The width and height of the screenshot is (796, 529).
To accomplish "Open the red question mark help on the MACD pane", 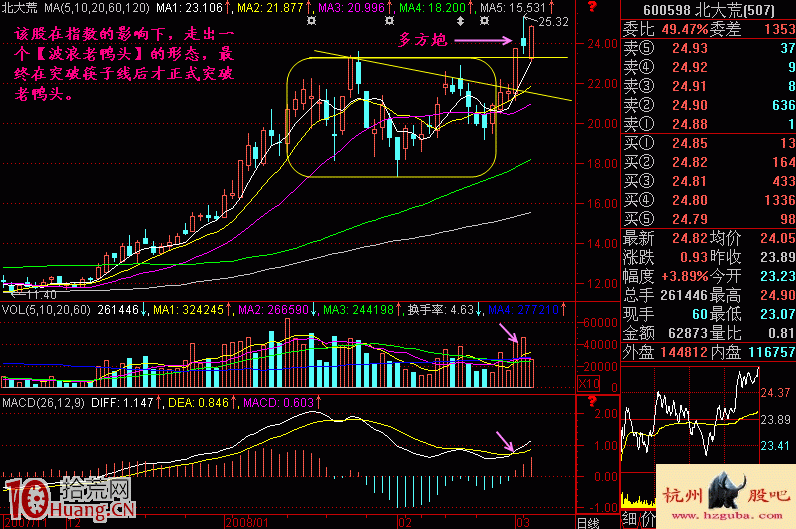I will click(592, 402).
